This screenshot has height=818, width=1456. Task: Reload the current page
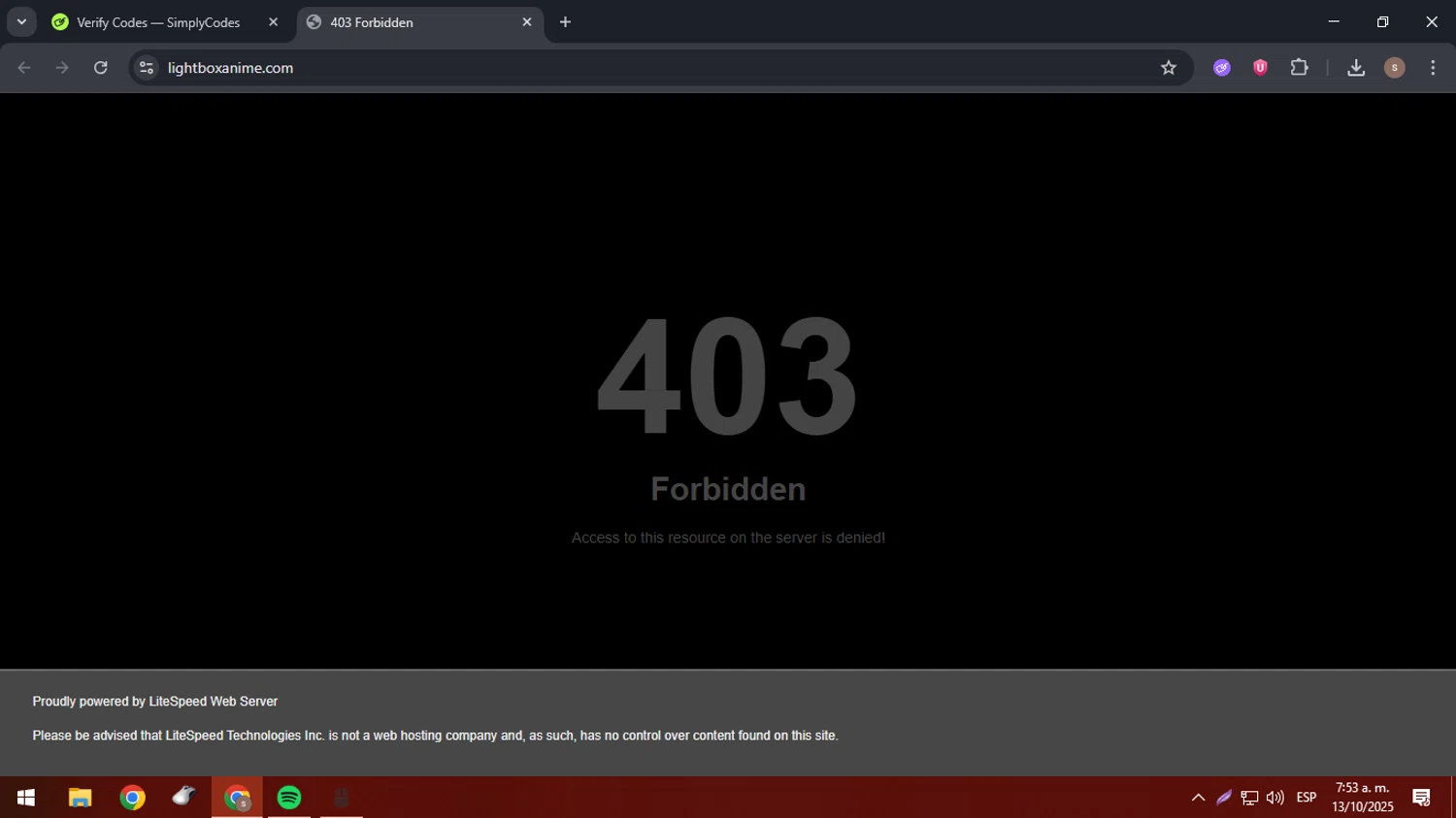[x=100, y=68]
